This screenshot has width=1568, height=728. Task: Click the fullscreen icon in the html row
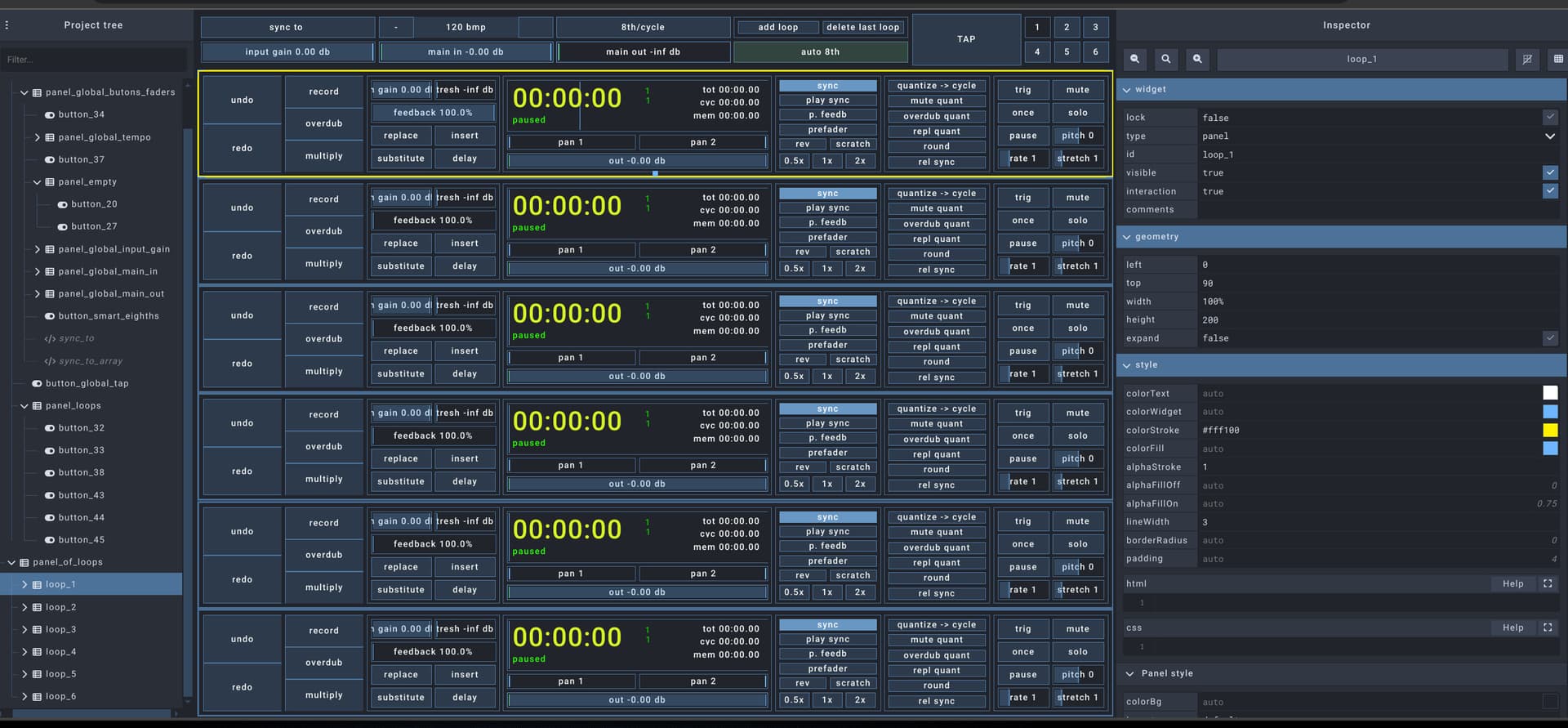[1547, 583]
